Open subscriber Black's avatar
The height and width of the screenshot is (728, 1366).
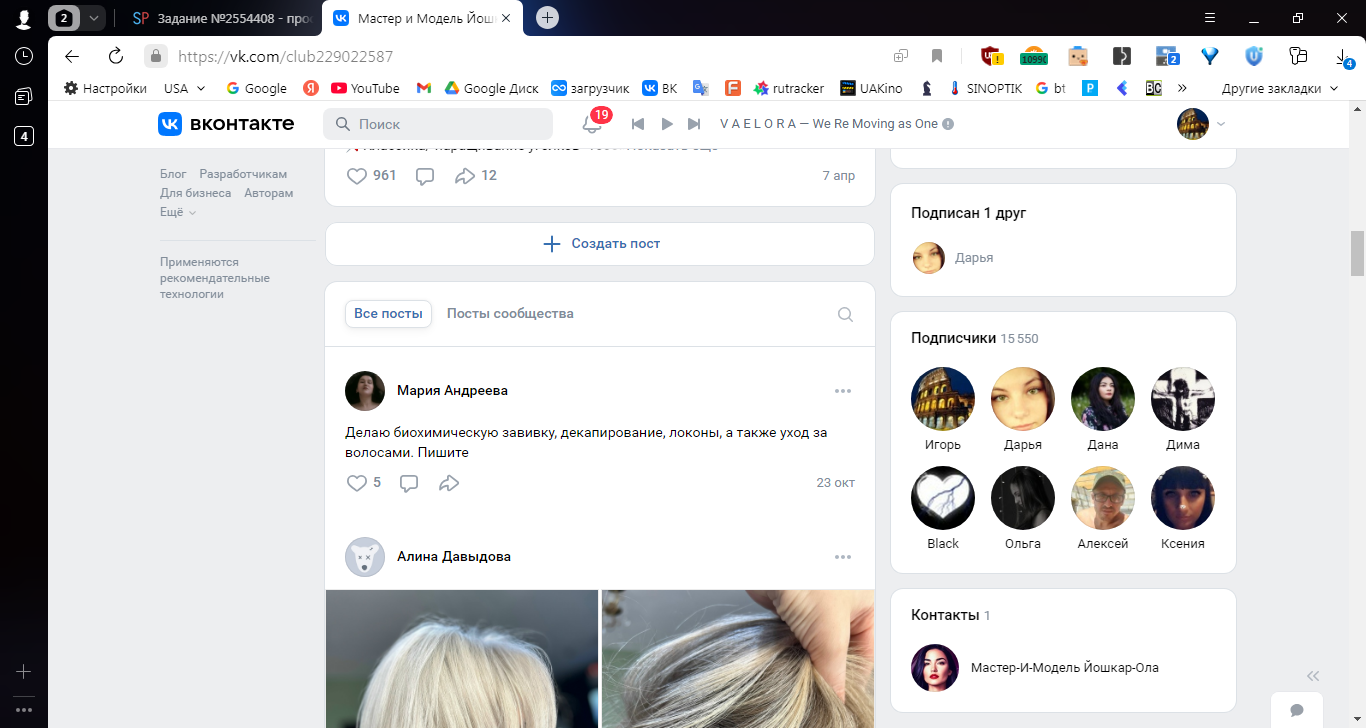pos(943,498)
